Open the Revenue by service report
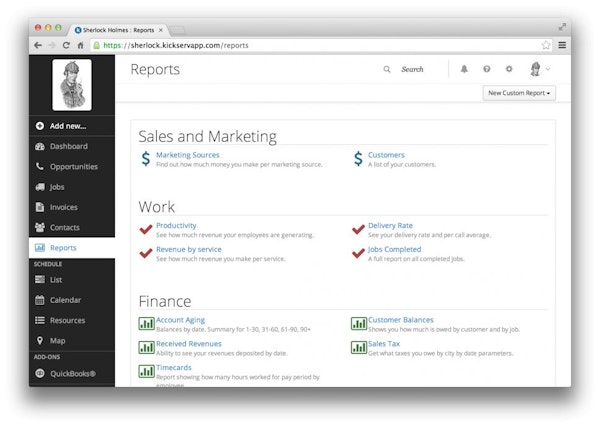Screen dimensions: 600x427 (188, 249)
